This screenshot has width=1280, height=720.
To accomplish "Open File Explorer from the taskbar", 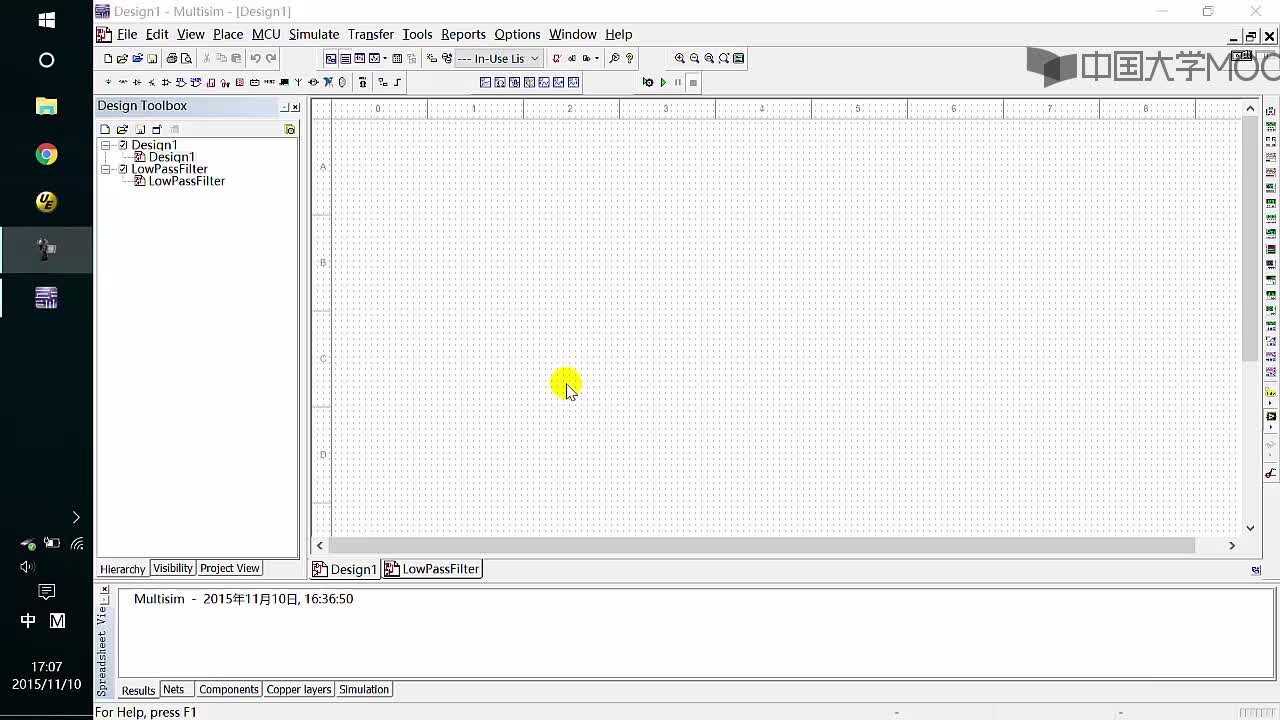I will click(46, 106).
